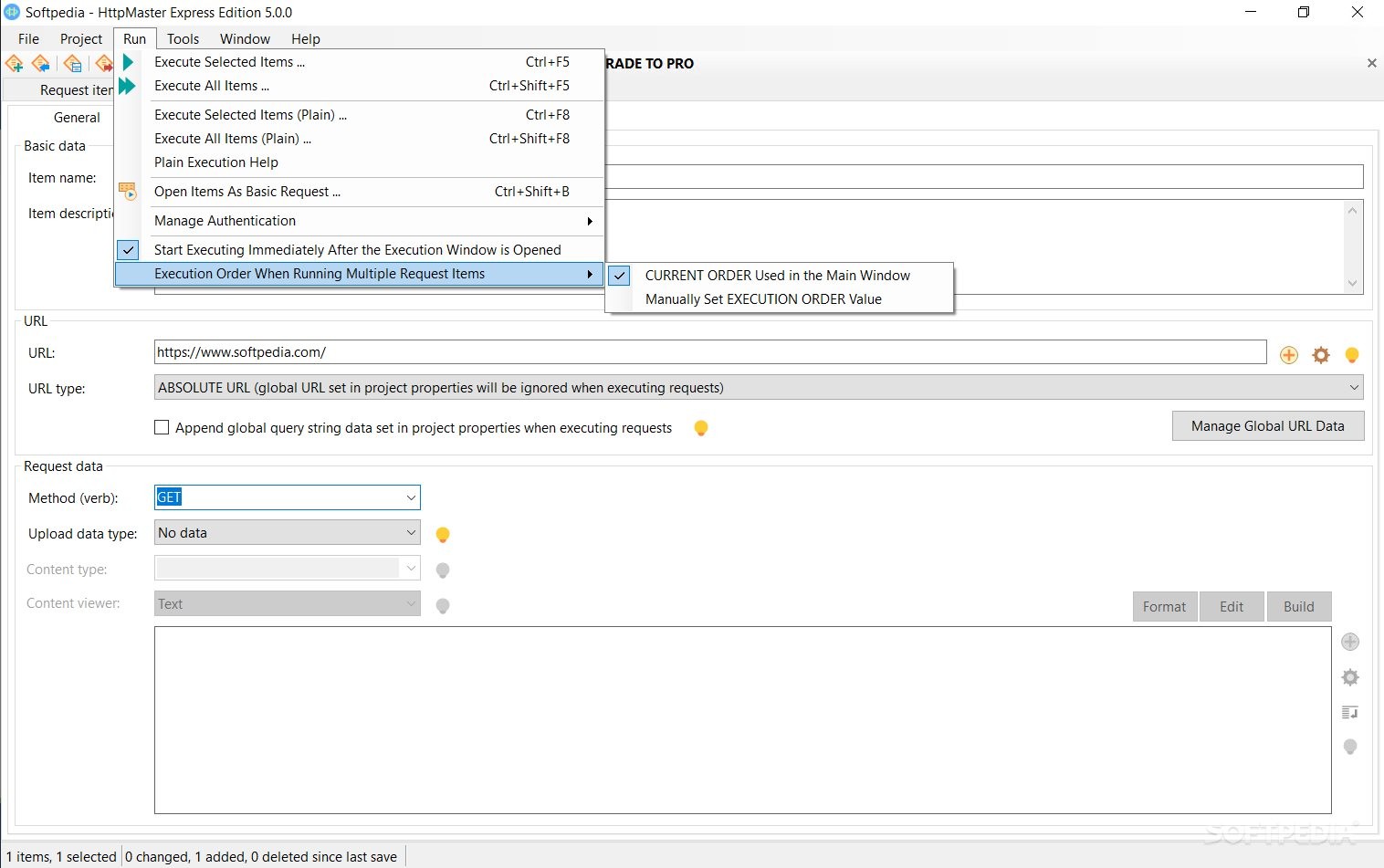Toggle Start Executing Immediately option

coord(359,250)
